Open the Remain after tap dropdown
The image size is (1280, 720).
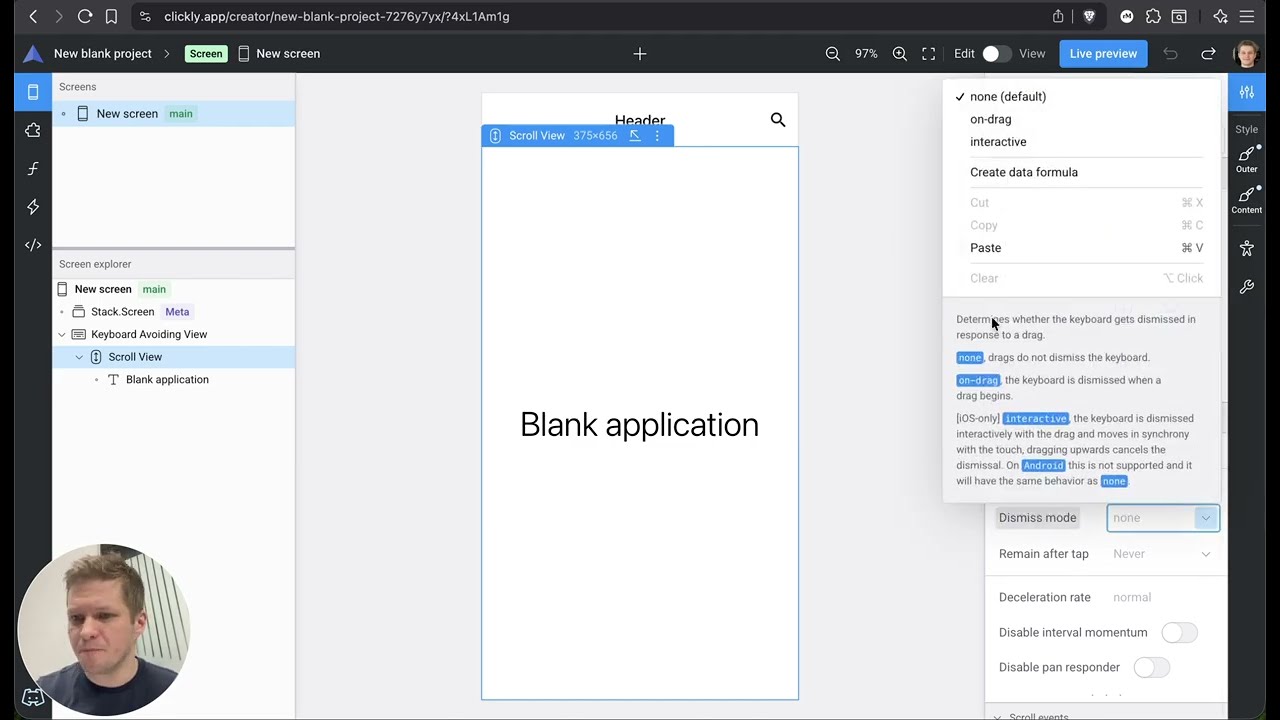click(x=1163, y=554)
